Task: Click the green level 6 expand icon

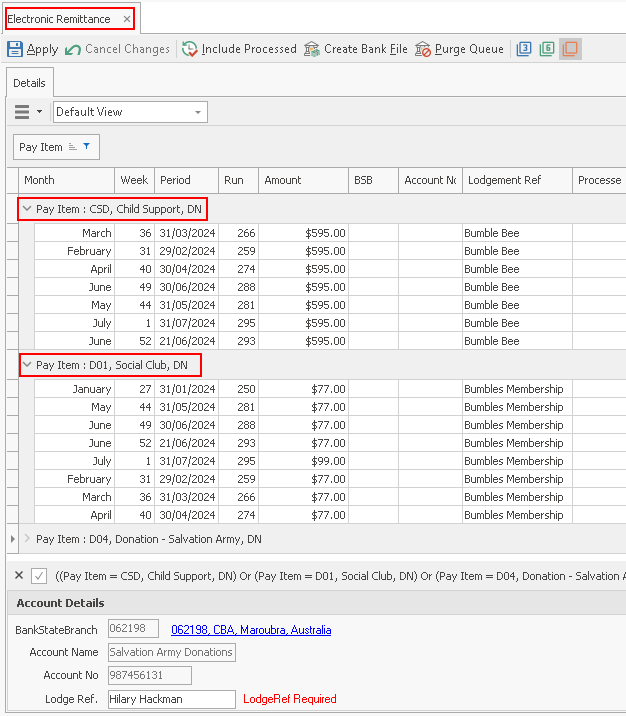Action: [x=547, y=49]
